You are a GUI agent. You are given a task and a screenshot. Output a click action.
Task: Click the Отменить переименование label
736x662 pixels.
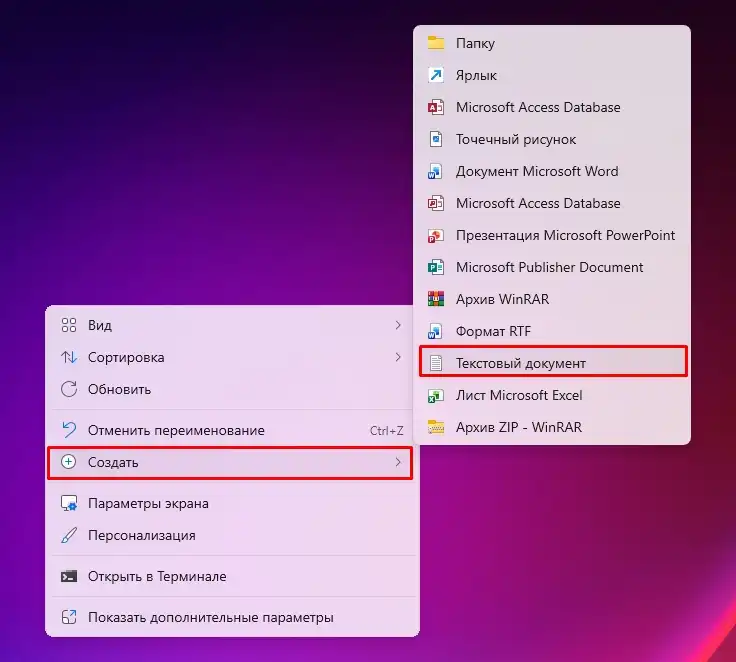(176, 431)
